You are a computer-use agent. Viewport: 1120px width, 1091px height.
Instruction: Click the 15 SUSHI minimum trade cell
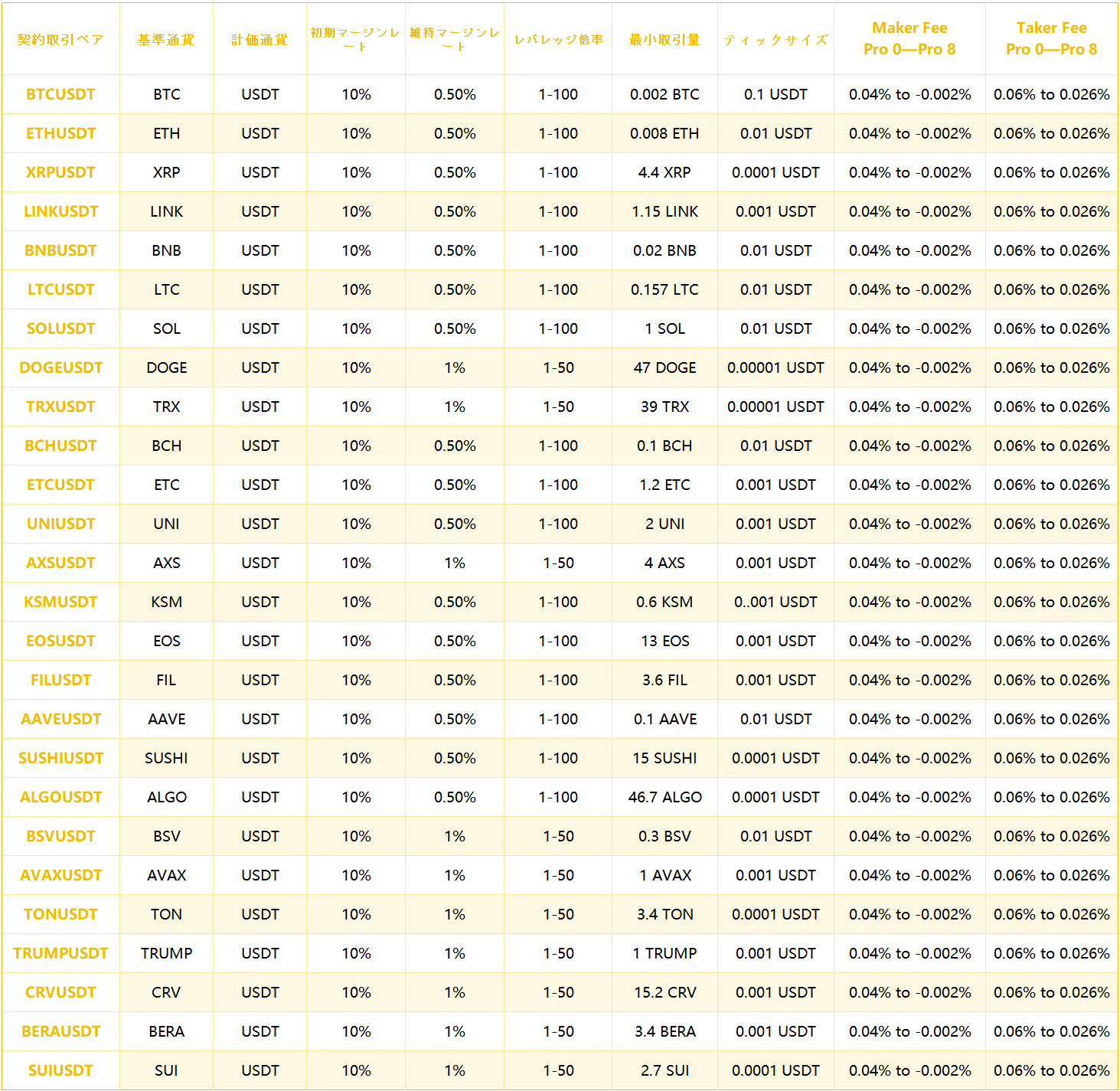(664, 758)
